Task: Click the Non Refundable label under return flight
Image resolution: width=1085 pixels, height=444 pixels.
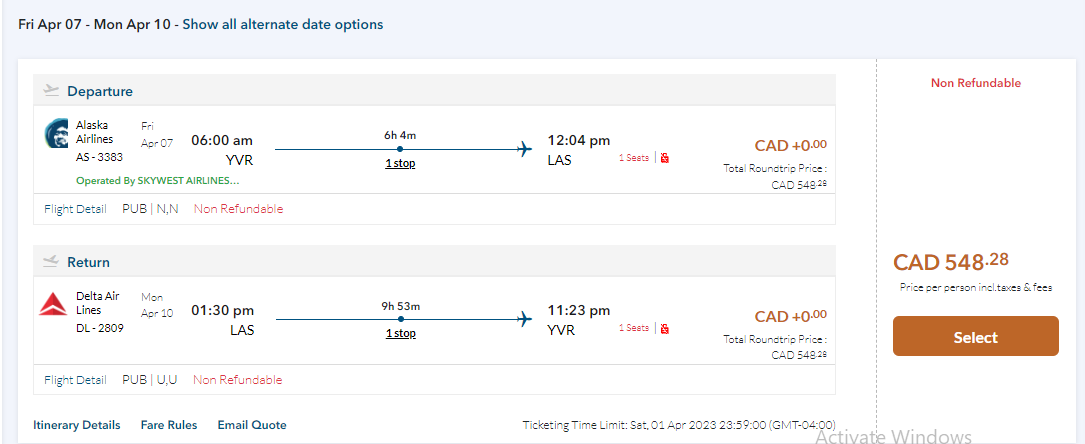Action: (238, 380)
